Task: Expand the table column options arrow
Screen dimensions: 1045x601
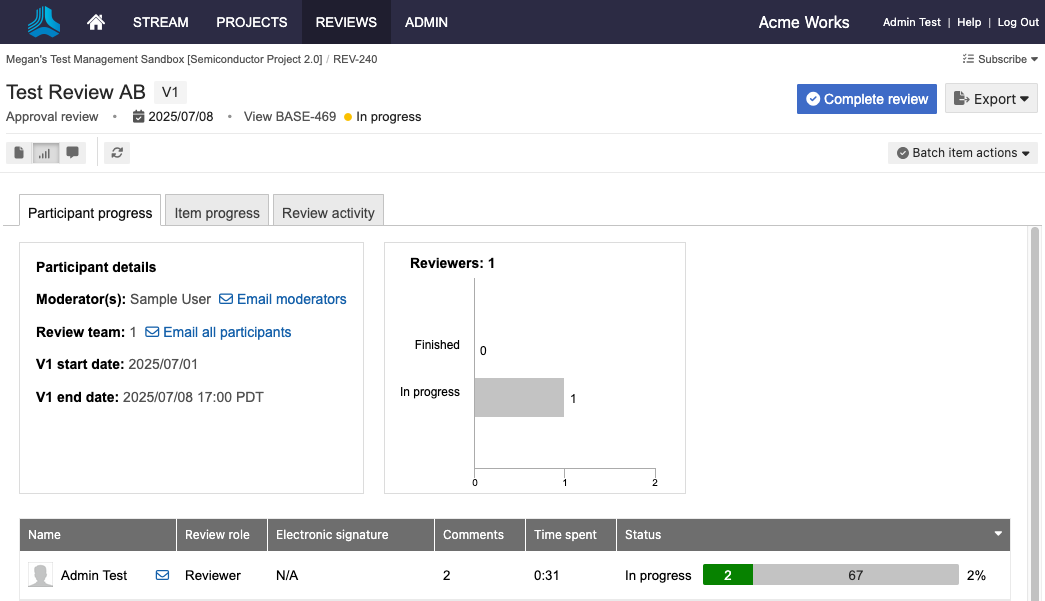Action: 997,534
